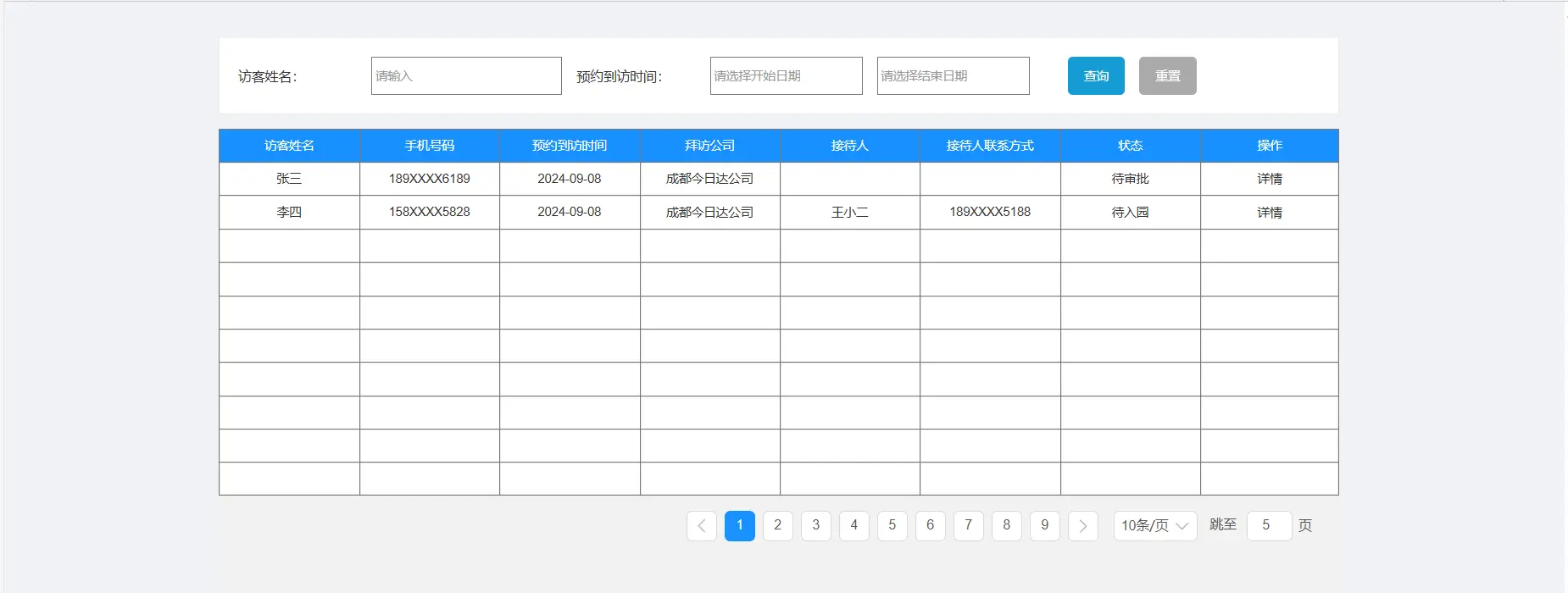View 详情 for visitor 张三
The image size is (1568, 593).
tap(1269, 179)
